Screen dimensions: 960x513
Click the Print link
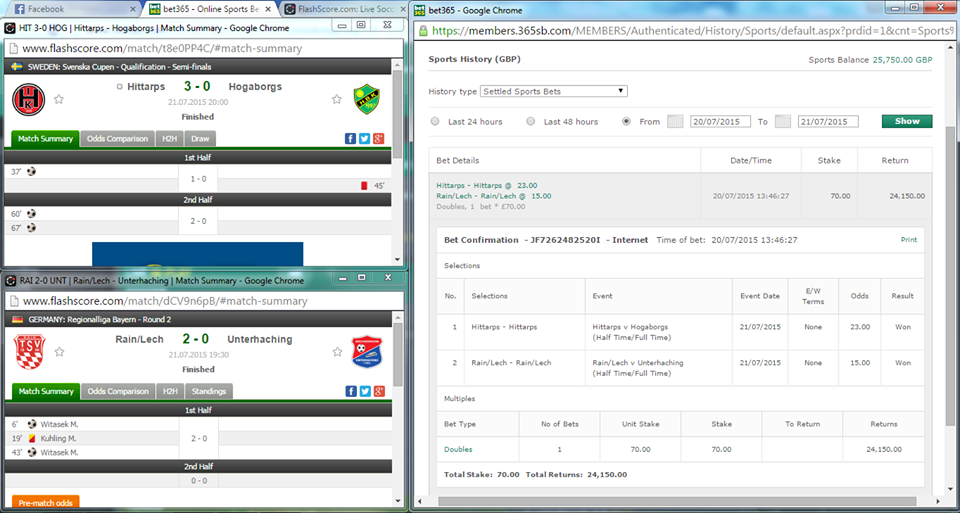[909, 240]
